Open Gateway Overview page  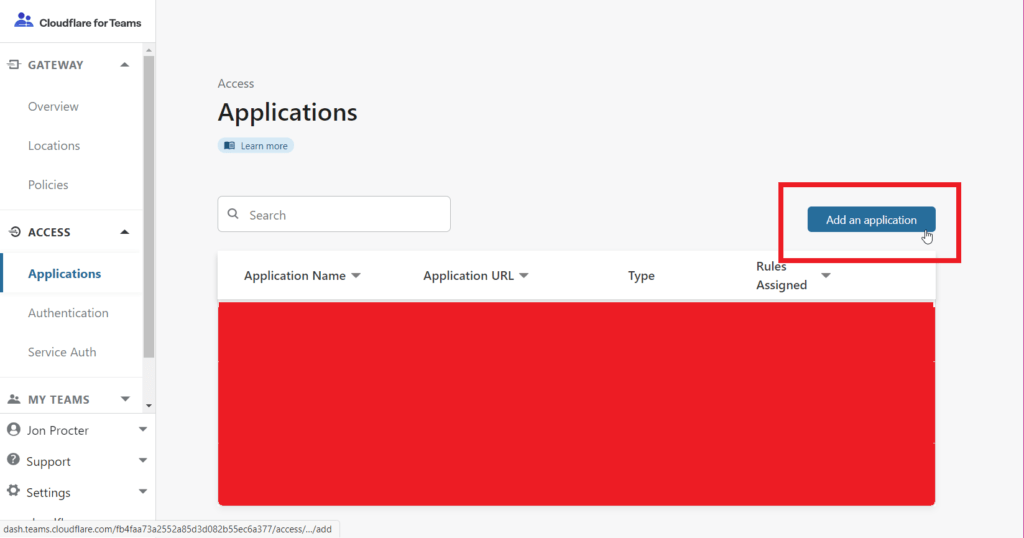pyautogui.click(x=53, y=106)
